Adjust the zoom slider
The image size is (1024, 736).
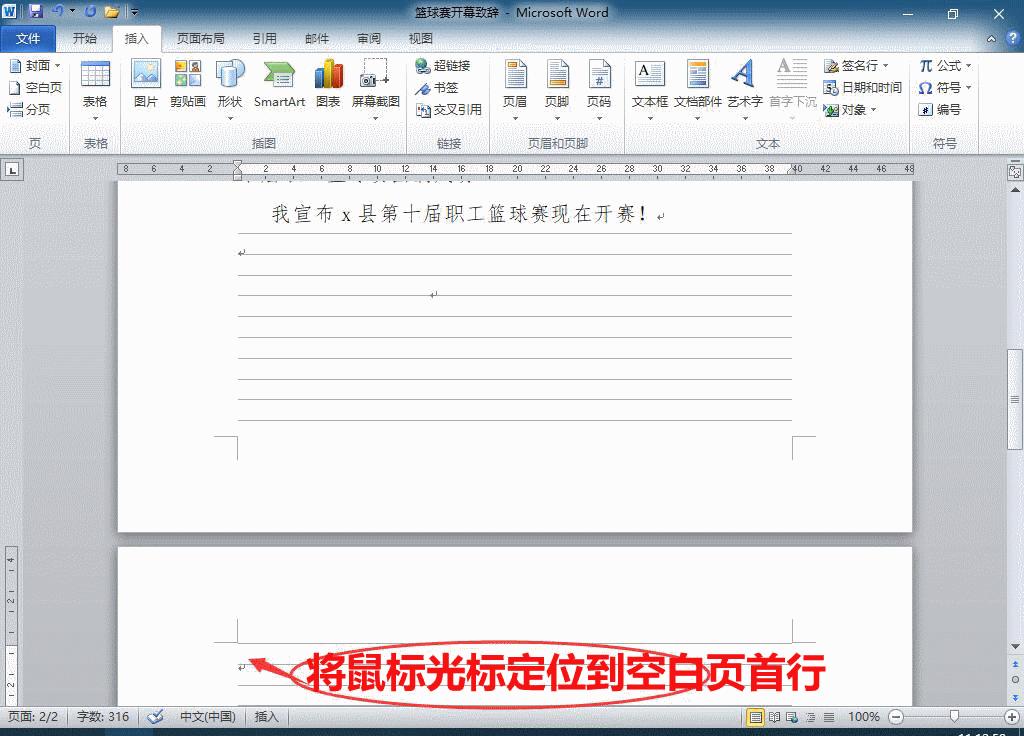click(x=955, y=716)
